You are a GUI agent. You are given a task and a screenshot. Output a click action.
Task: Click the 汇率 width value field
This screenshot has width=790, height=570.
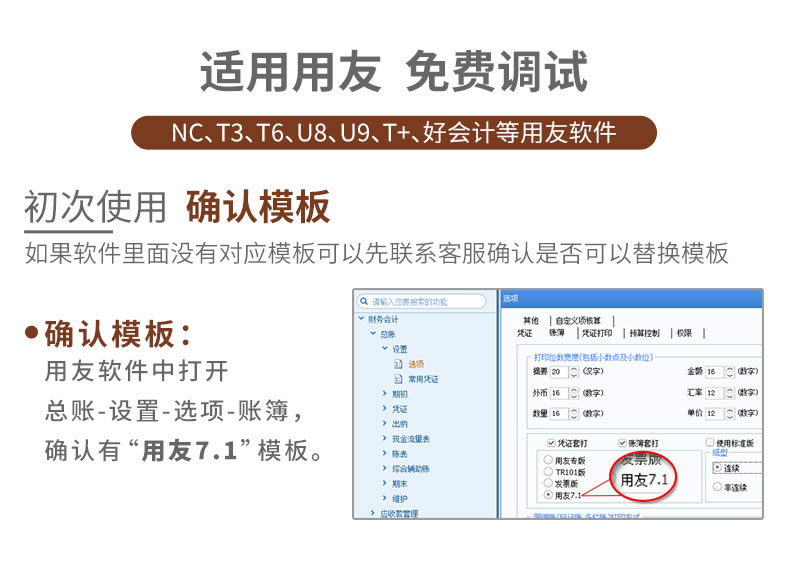[x=714, y=393]
